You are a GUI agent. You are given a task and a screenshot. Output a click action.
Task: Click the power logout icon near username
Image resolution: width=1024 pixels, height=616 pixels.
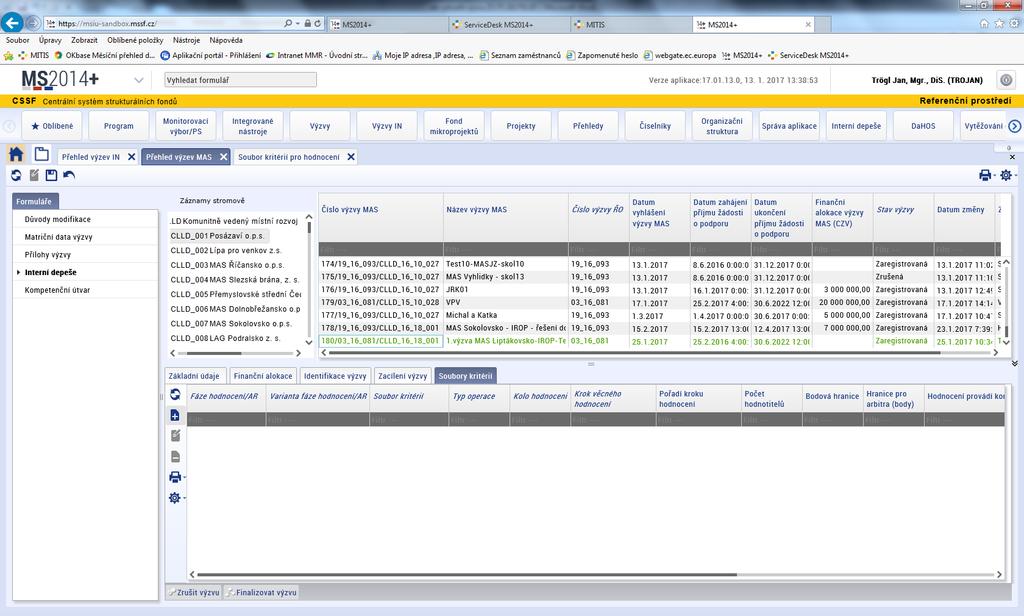click(x=1006, y=80)
